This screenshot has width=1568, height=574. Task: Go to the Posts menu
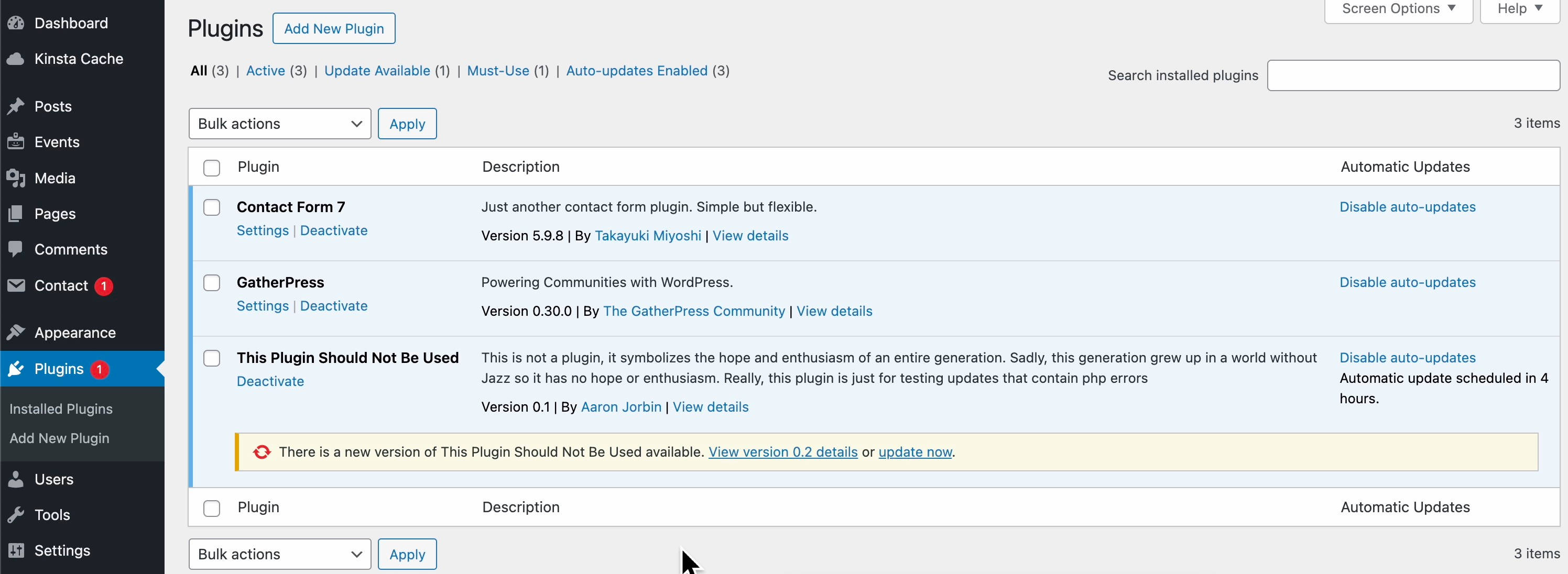coord(53,106)
